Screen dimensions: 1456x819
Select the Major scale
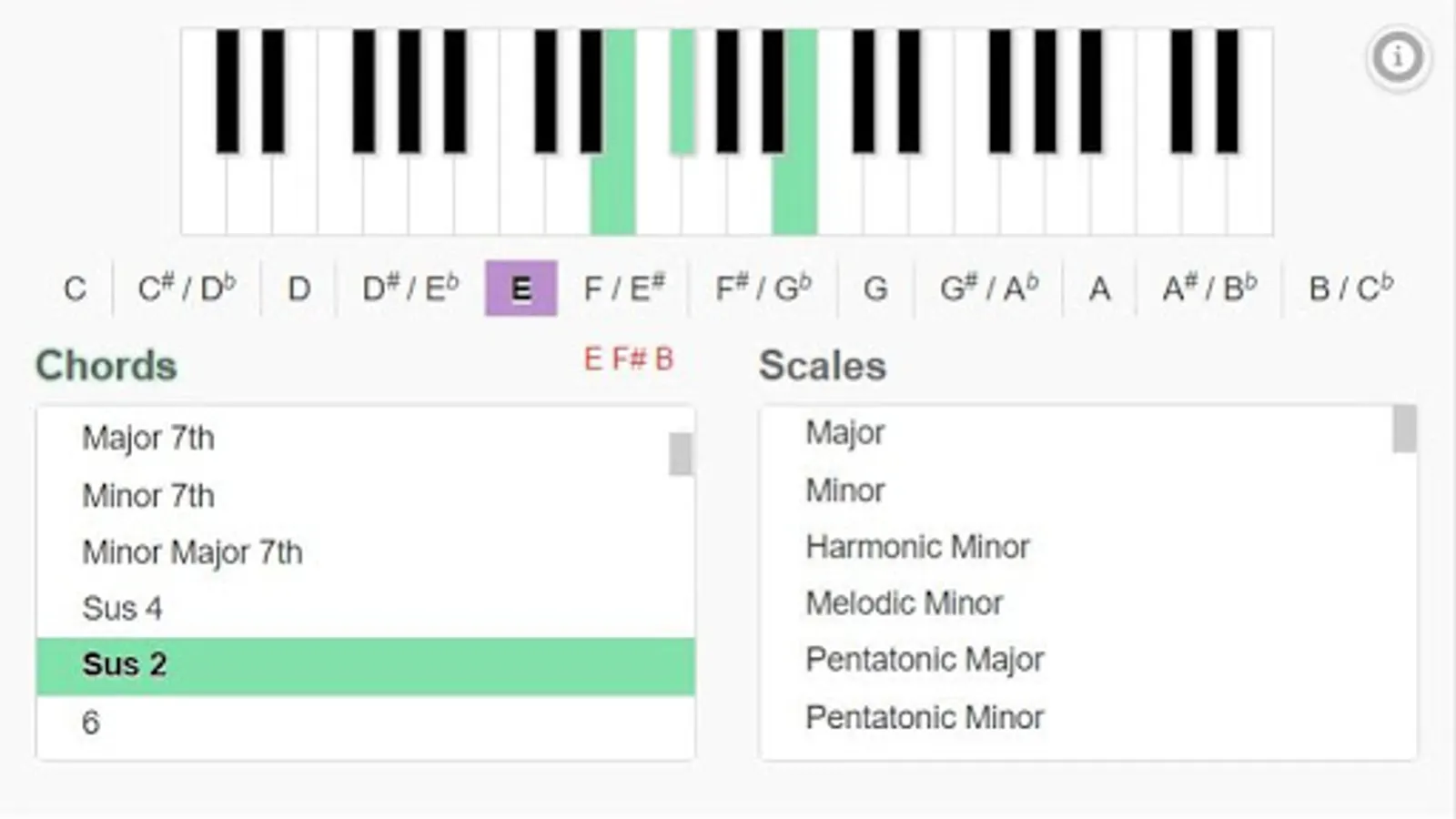pyautogui.click(x=844, y=433)
